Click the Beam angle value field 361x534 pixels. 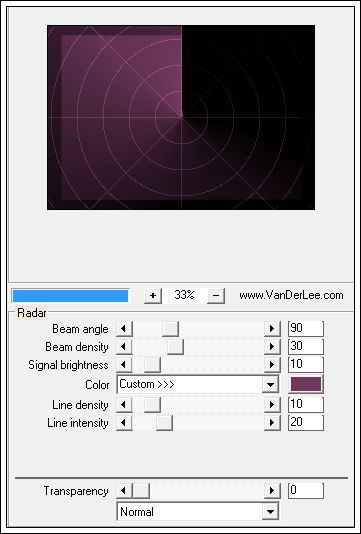(306, 329)
